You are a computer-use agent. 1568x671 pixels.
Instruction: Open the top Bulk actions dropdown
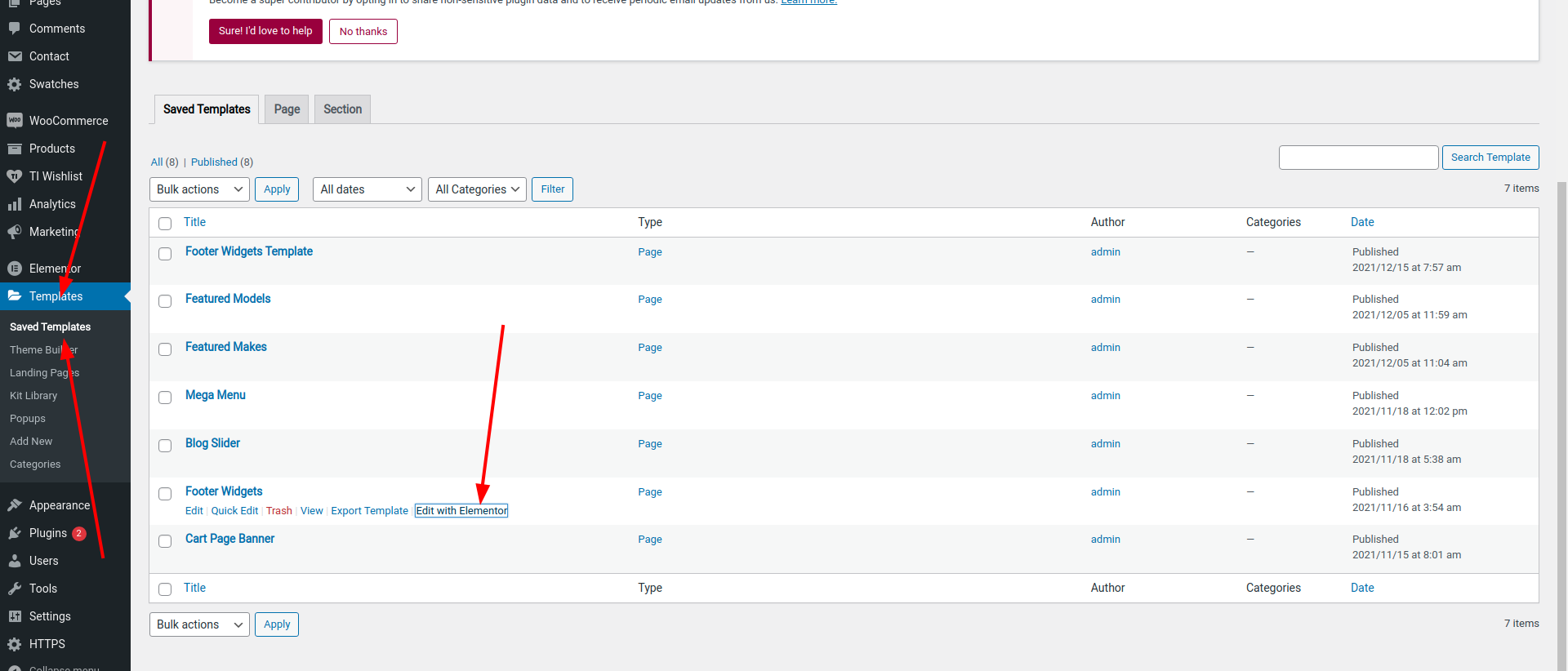click(199, 189)
